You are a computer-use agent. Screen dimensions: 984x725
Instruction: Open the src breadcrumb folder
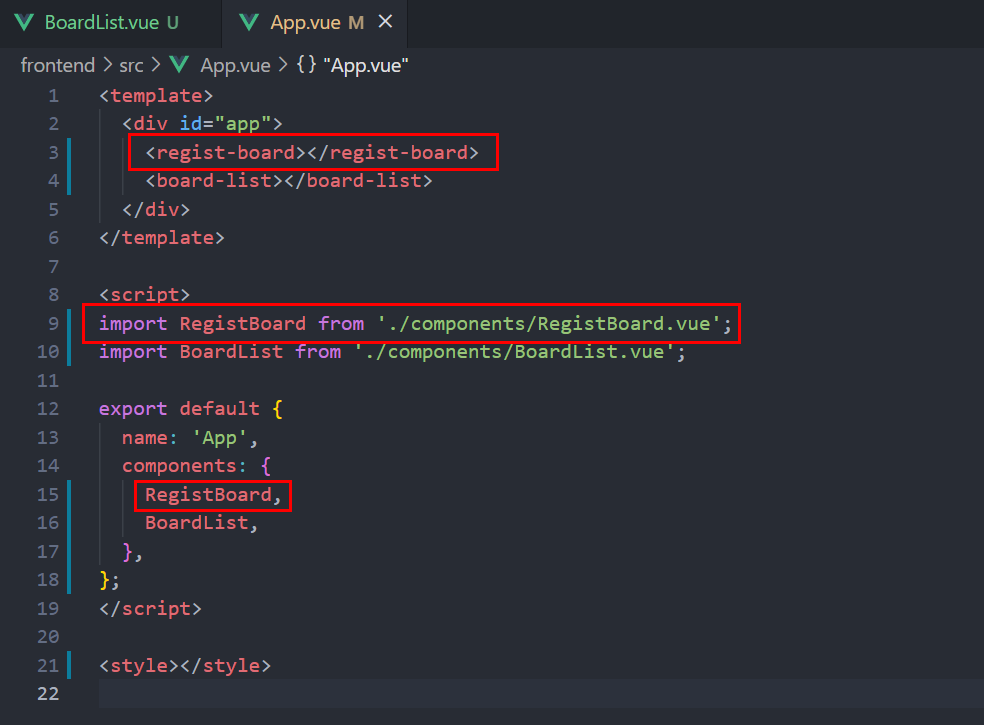[131, 65]
